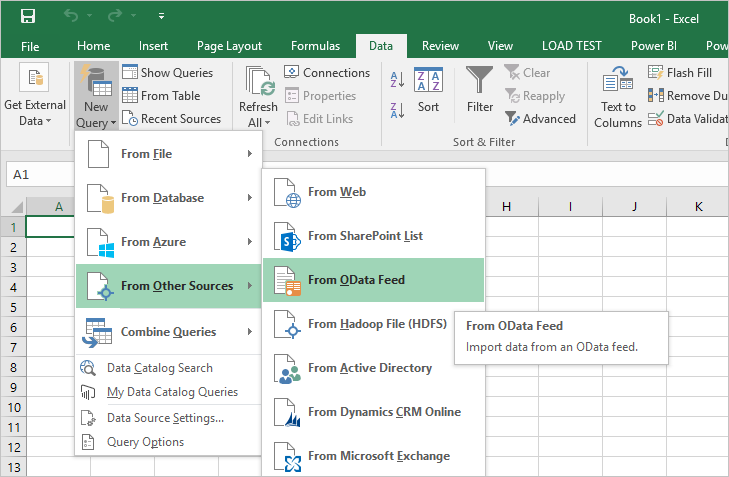The image size is (729, 477).
Task: Open My Data Catalog Queries
Action: [x=168, y=392]
